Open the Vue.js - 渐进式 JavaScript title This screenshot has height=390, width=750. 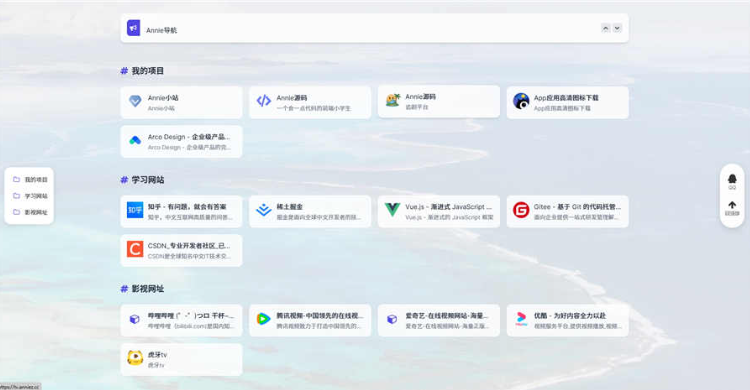tap(449, 207)
